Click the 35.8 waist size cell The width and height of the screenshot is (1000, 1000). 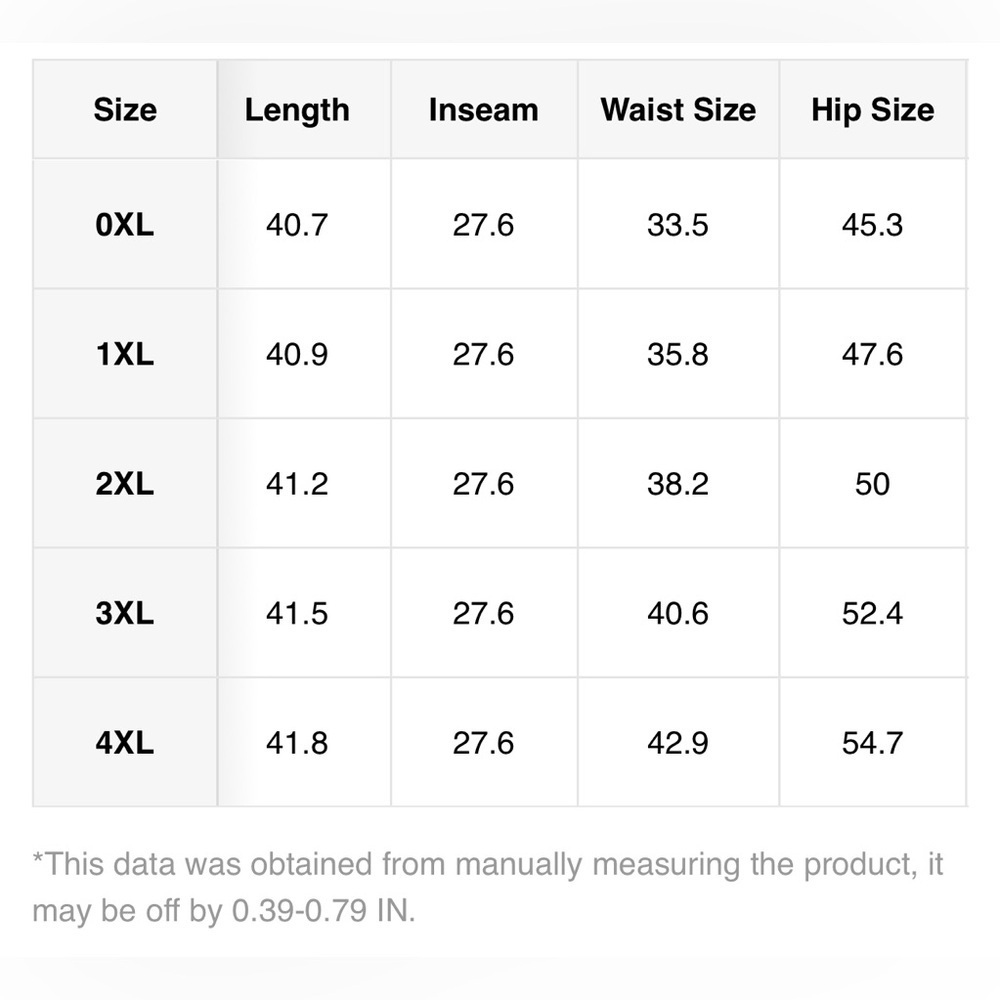point(678,355)
